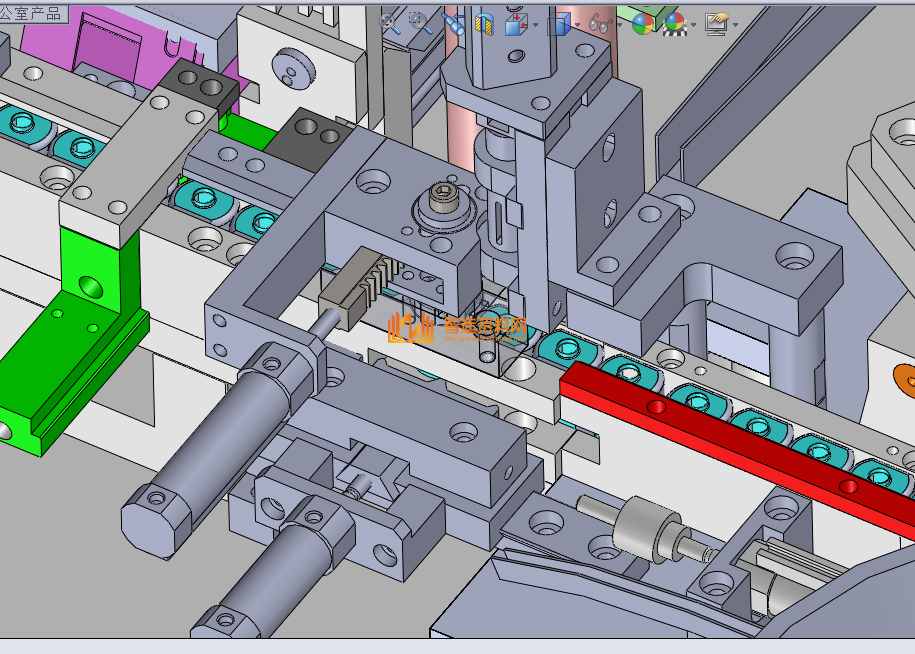Expand the View Orientation dropdown arrow
The height and width of the screenshot is (654, 915).
pos(535,25)
